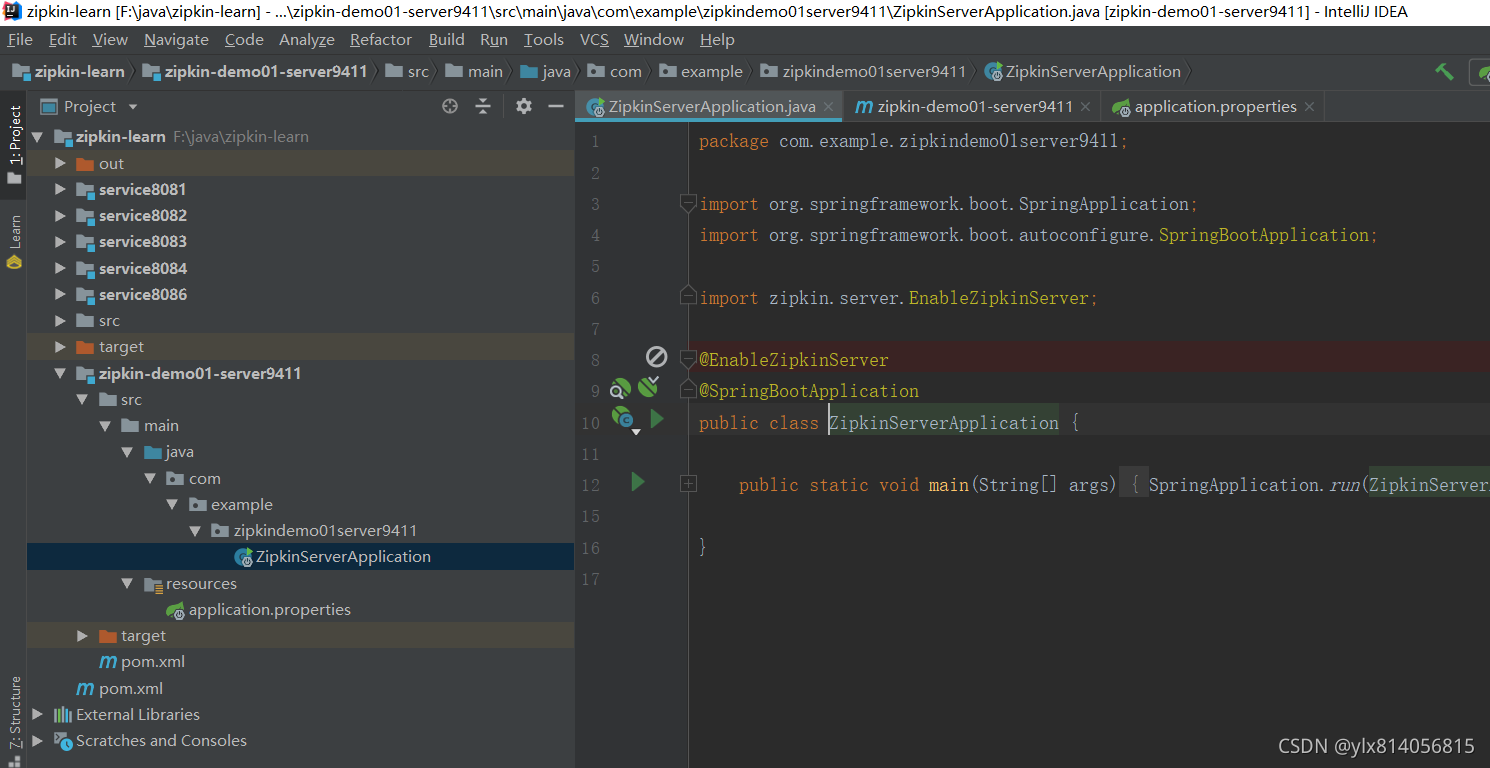Viewport: 1490px width, 768px height.
Task: Click zipkin-learn breadcrumb in navigation bar
Action: 69,71
